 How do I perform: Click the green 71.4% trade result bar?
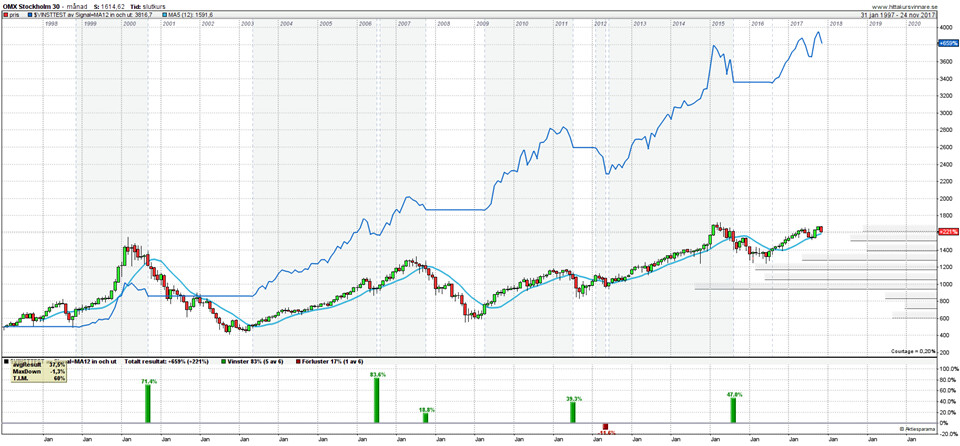click(148, 403)
